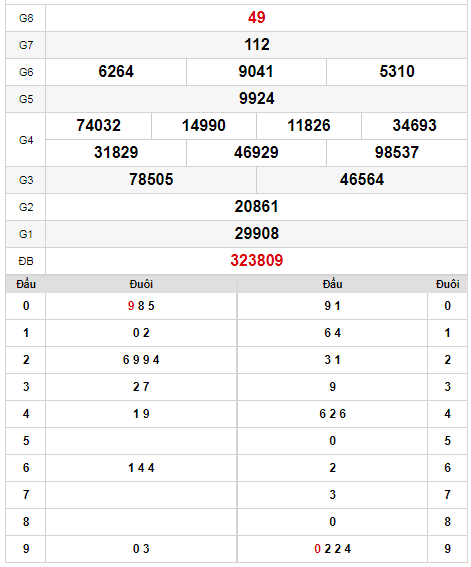
Task: Click the tail digits 2 7 cell
Action: pyautogui.click(x=141, y=387)
